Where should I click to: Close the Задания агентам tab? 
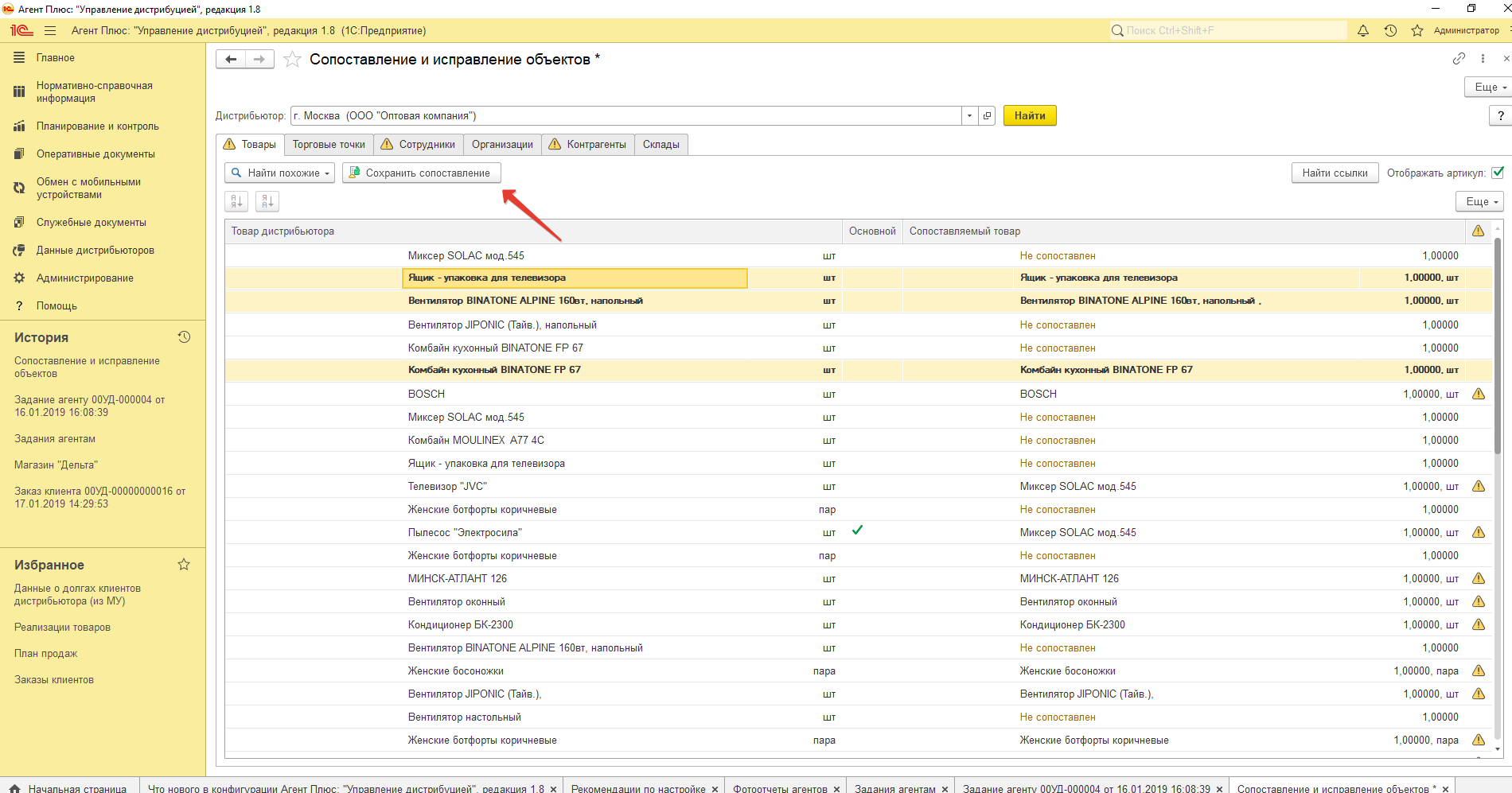tap(945, 789)
